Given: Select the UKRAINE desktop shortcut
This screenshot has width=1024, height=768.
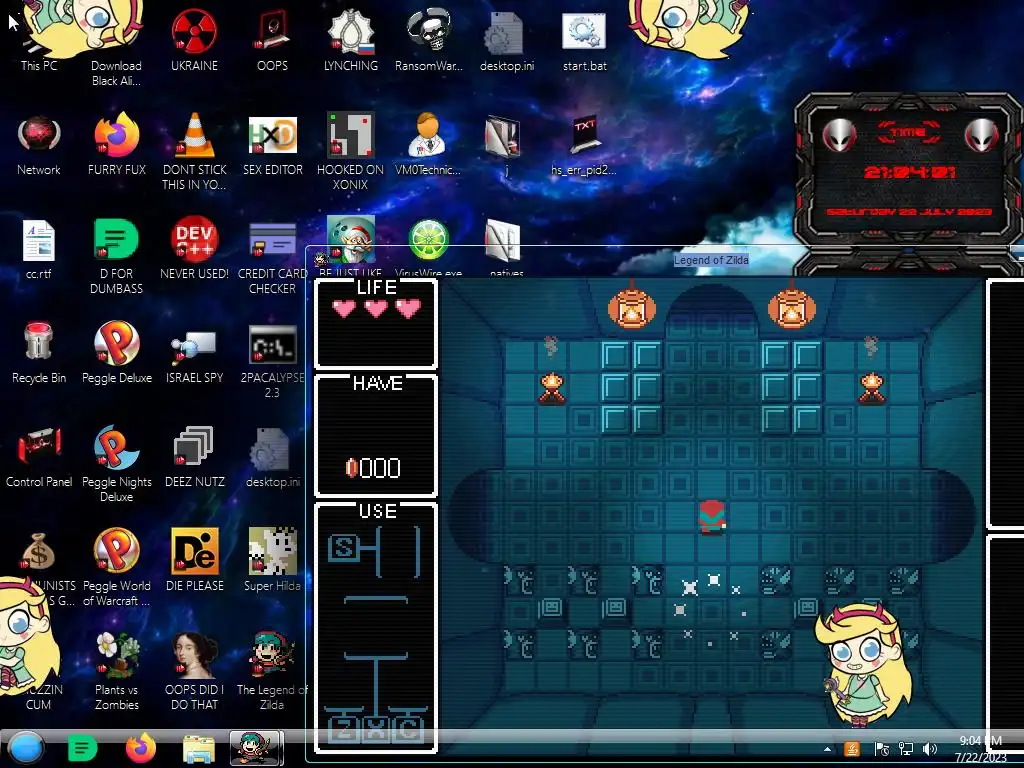Looking at the screenshot, I should (194, 40).
